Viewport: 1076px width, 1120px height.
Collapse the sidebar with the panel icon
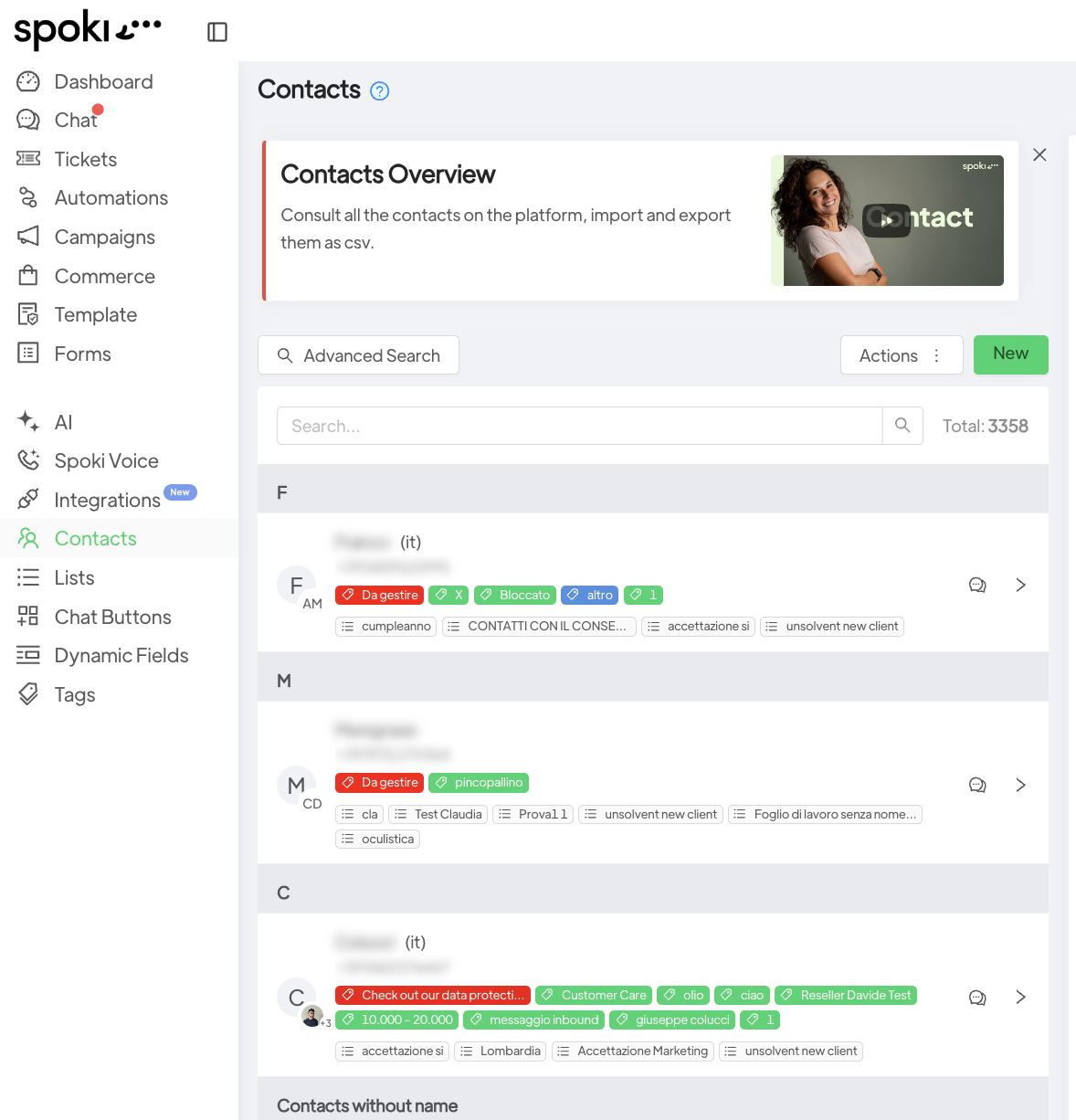(x=217, y=32)
